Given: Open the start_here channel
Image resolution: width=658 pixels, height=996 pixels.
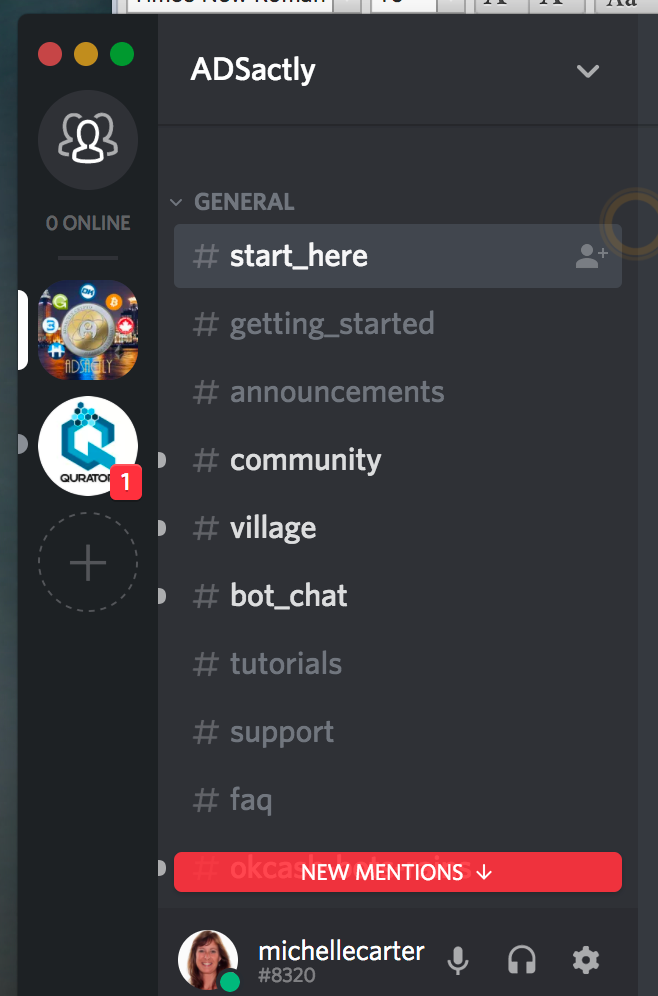Looking at the screenshot, I should pos(398,256).
